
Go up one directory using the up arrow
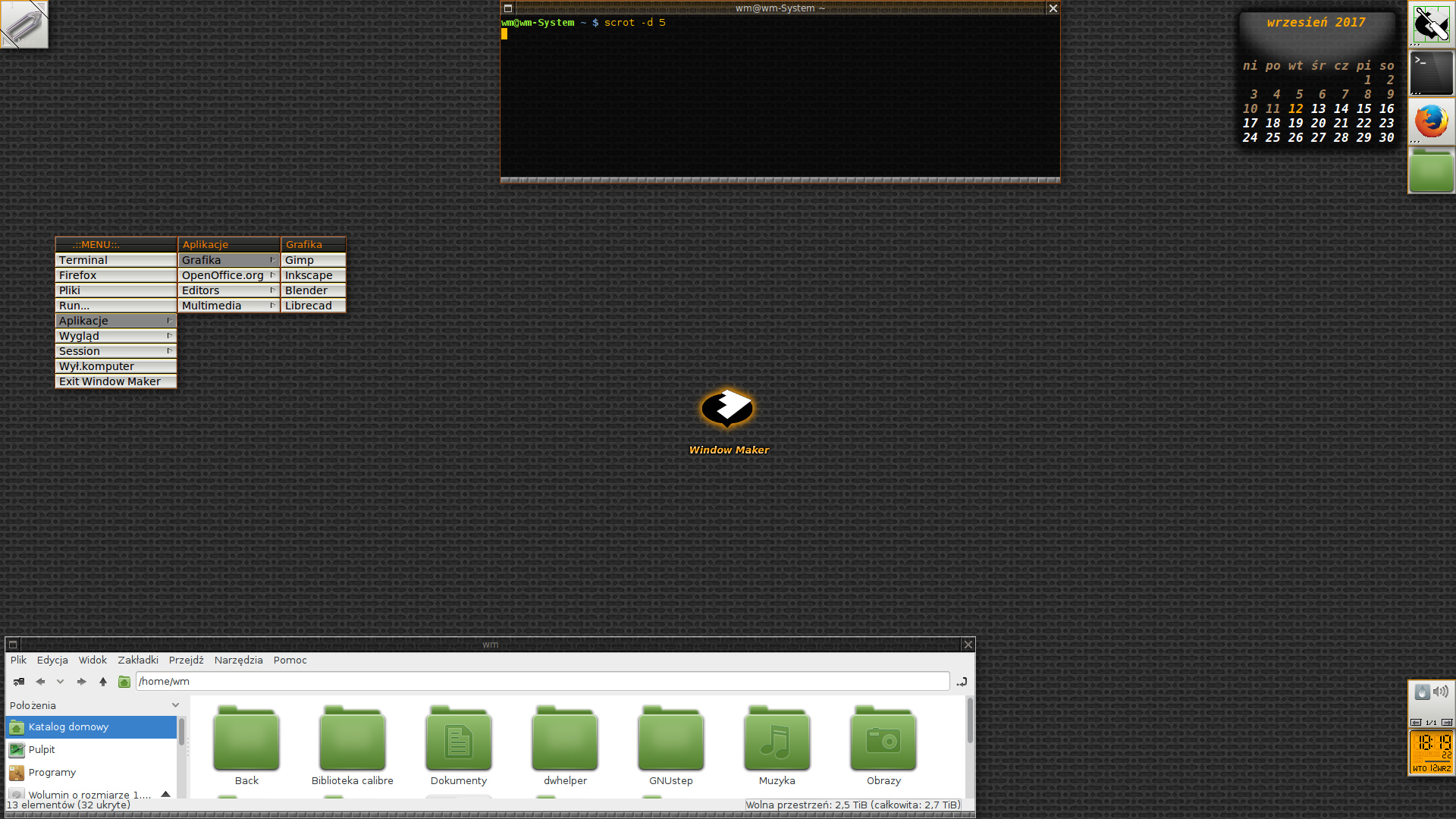pyautogui.click(x=103, y=682)
